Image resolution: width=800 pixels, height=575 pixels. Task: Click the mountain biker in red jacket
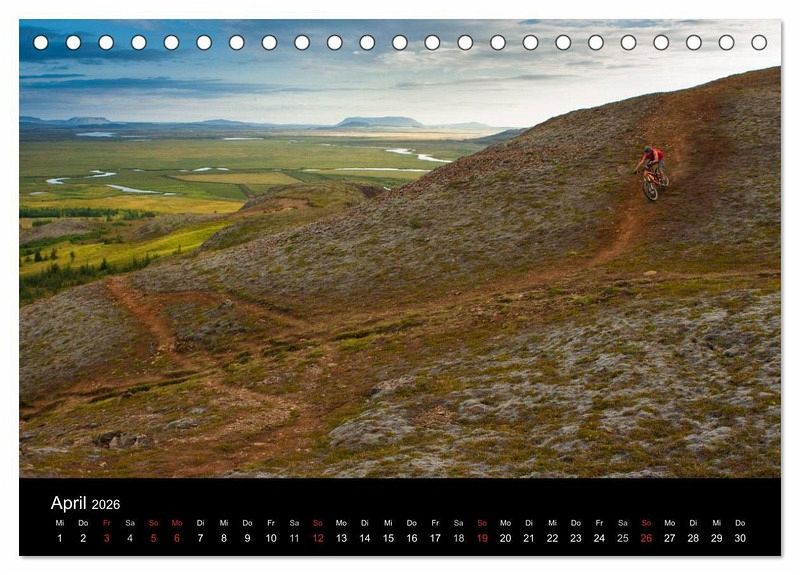point(651,172)
